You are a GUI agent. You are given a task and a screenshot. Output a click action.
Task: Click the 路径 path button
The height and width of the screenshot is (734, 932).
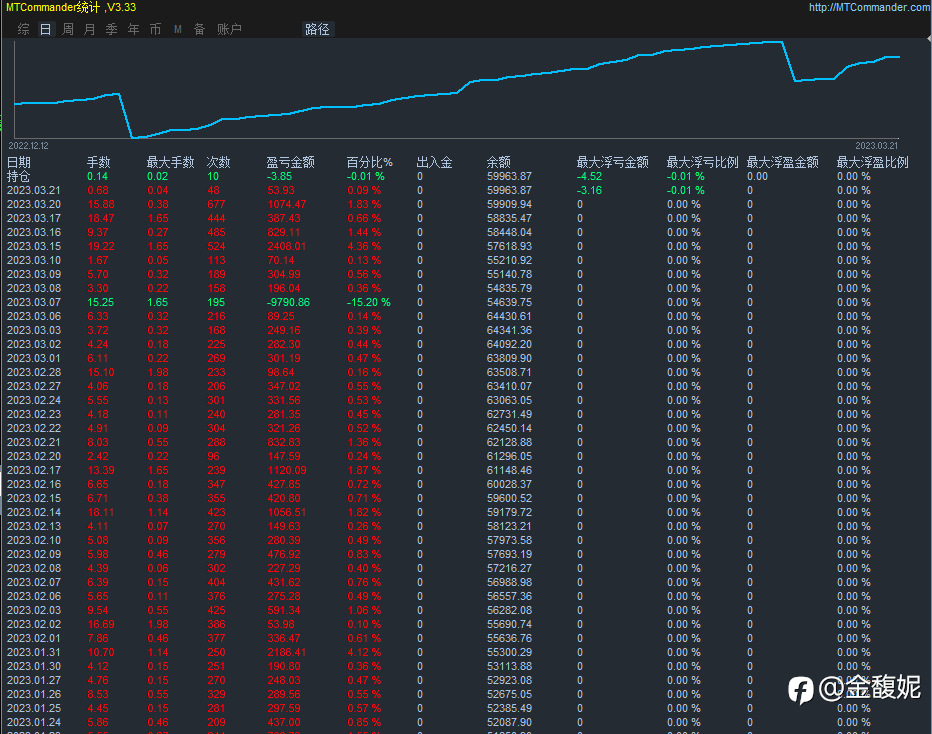pyautogui.click(x=317, y=29)
